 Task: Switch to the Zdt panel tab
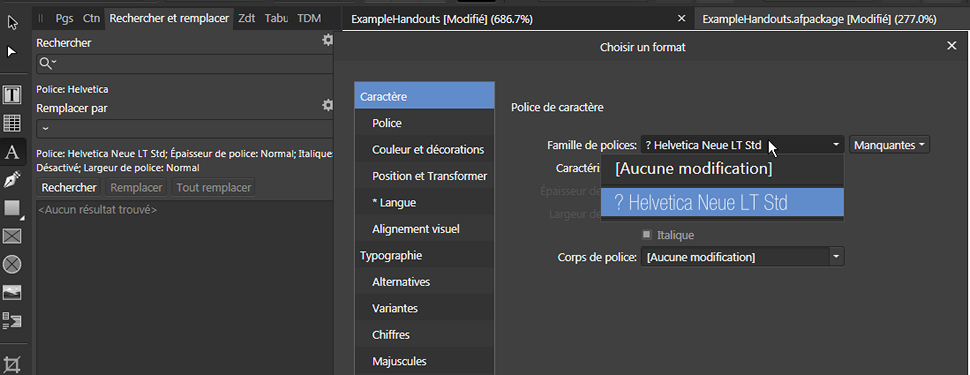tap(247, 19)
